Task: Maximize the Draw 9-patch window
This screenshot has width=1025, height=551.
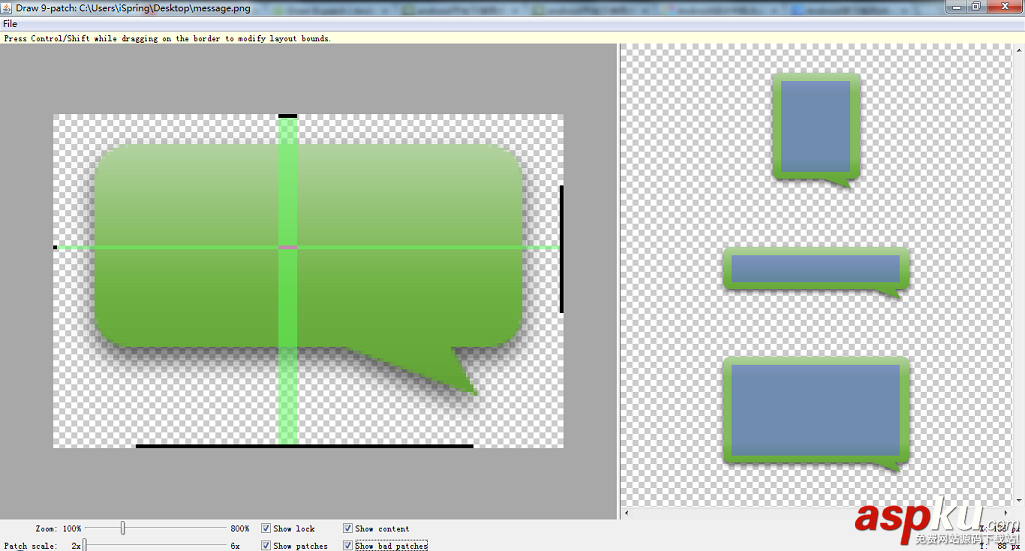Action: (x=976, y=7)
